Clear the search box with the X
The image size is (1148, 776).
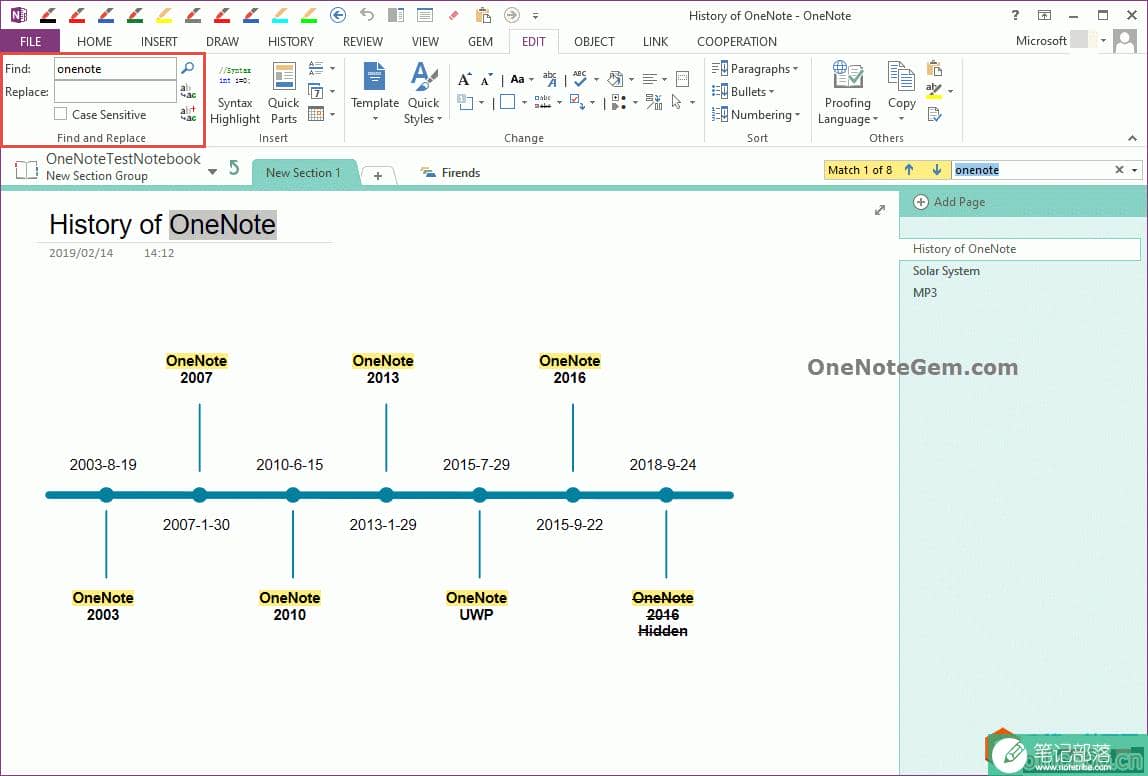tap(1119, 170)
